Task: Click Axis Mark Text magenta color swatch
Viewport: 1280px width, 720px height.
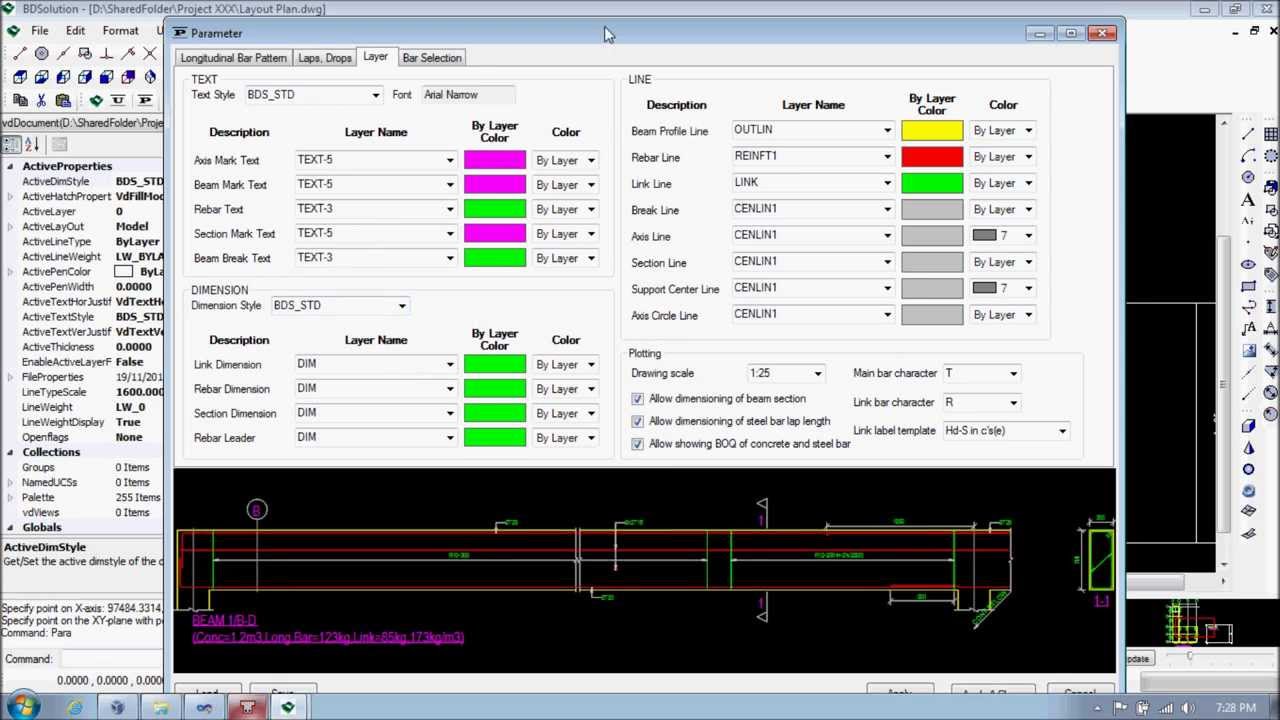Action: pyautogui.click(x=494, y=160)
